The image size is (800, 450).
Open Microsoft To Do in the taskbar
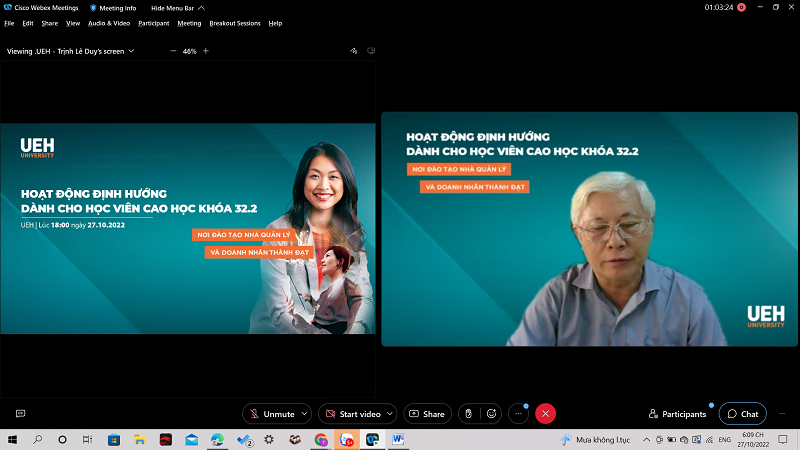tap(244, 440)
